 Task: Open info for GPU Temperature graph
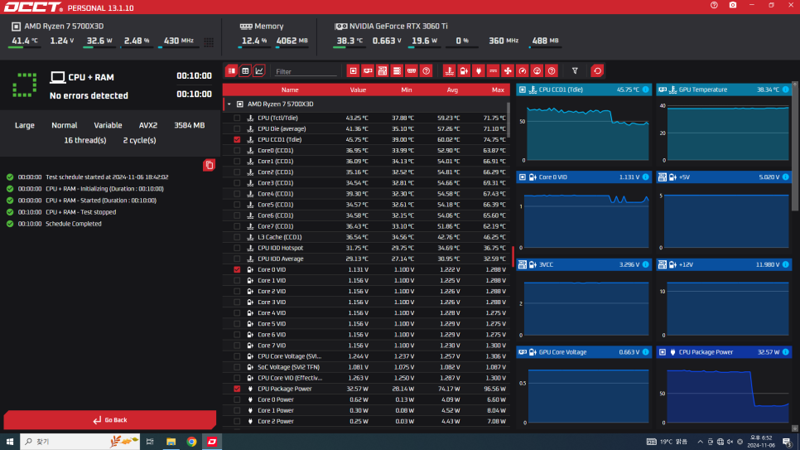click(786, 90)
